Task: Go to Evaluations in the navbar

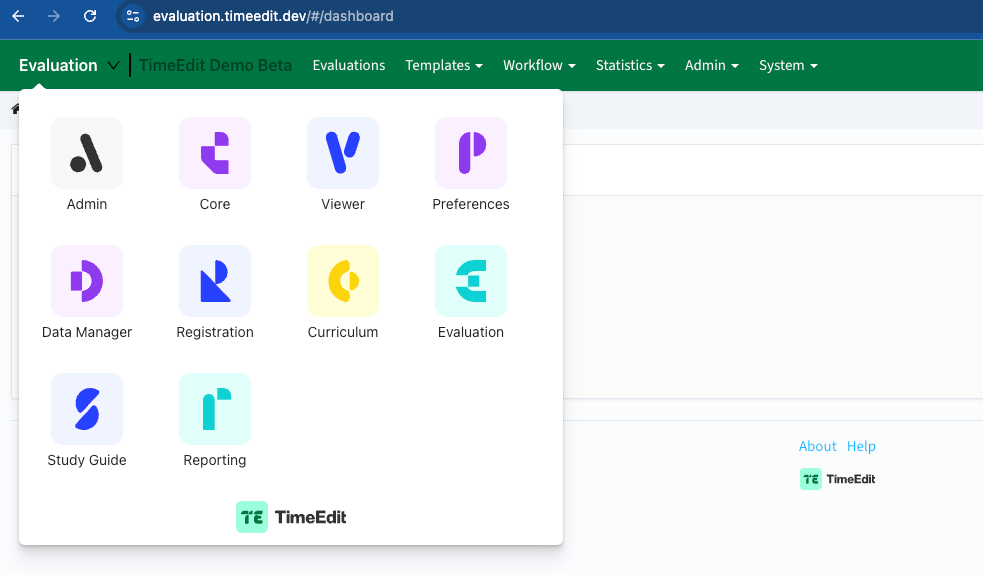Action: pyautogui.click(x=349, y=65)
